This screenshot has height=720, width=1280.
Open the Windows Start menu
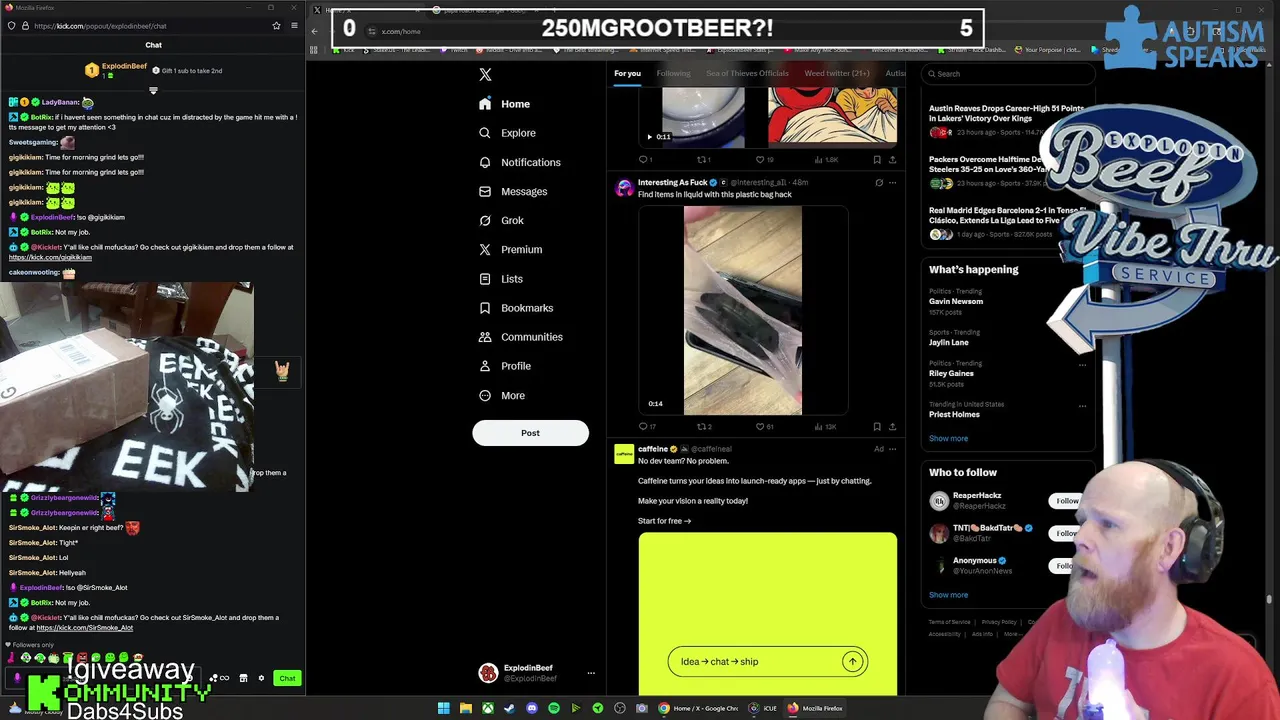[x=443, y=708]
